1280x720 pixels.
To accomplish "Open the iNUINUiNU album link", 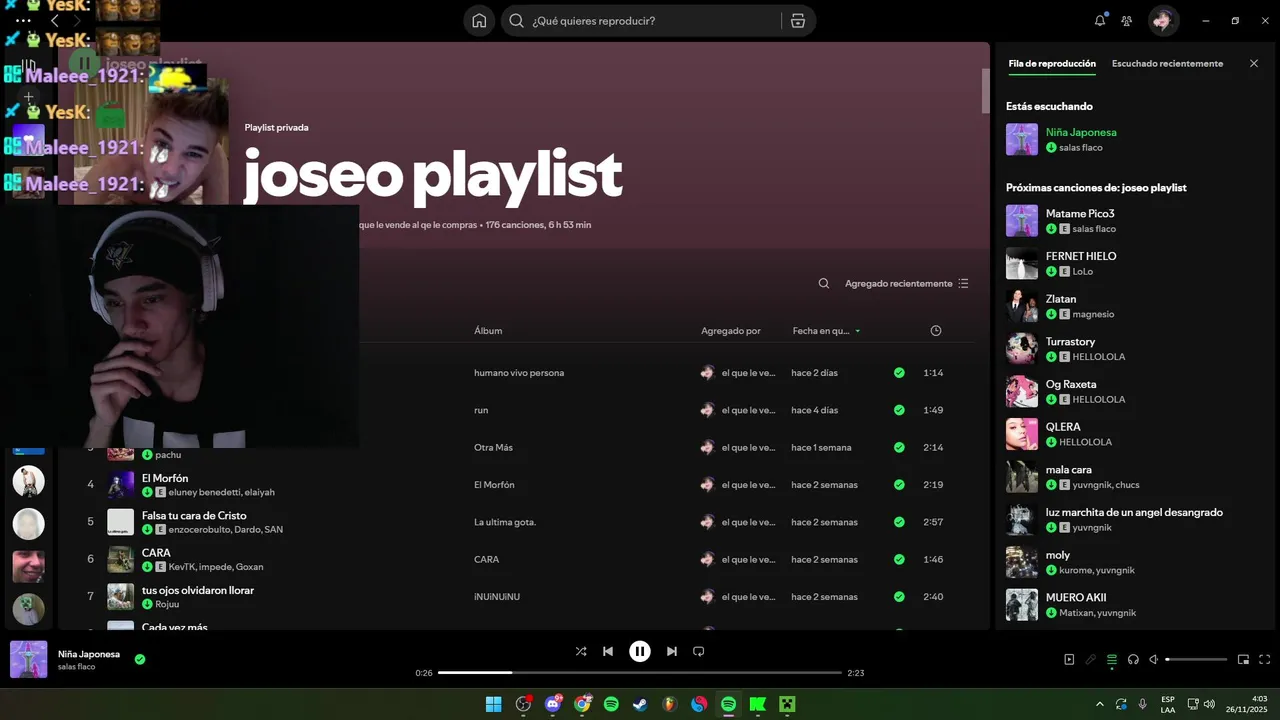I will coord(497,597).
